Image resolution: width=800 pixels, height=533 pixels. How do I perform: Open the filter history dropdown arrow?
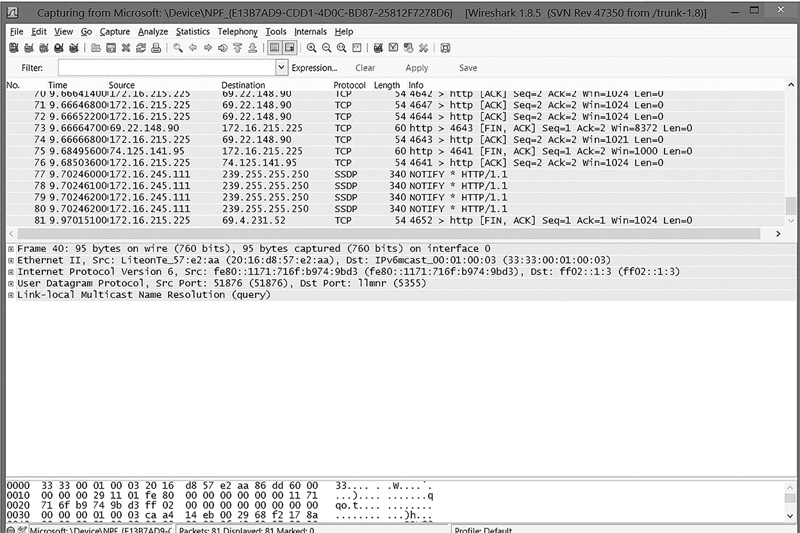[x=281, y=67]
